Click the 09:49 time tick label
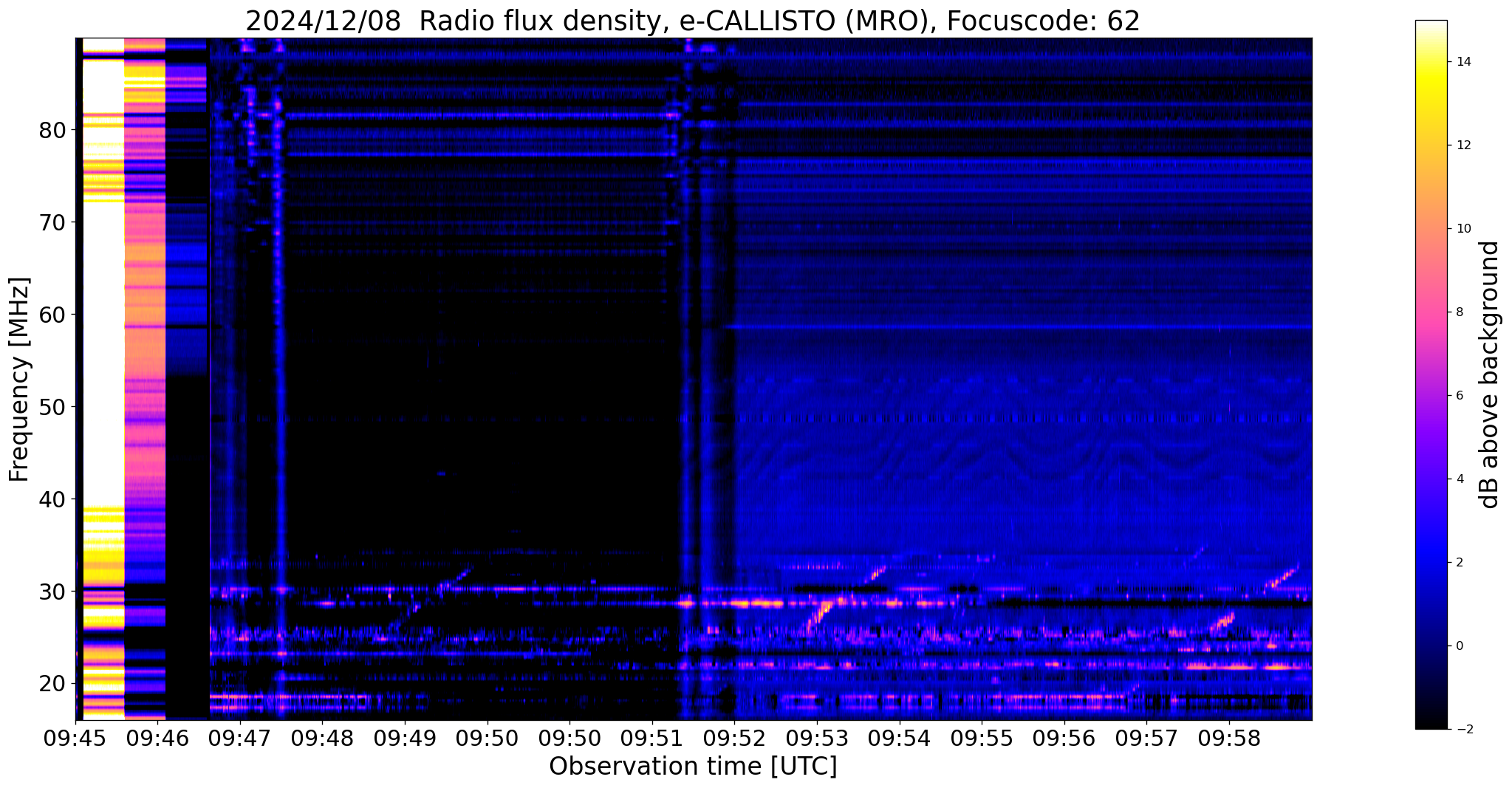1512x788 pixels. [405, 738]
